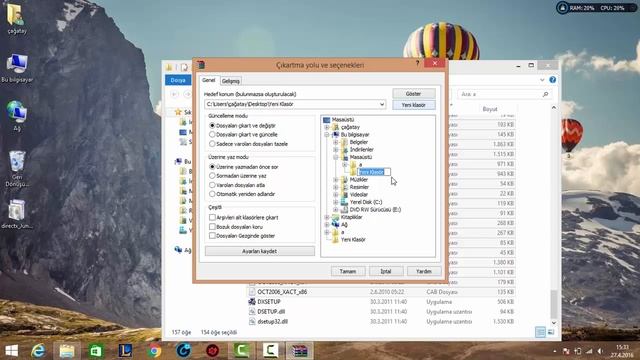Switch to the Gelişmiş tab
The height and width of the screenshot is (360, 640).
pos(231,81)
